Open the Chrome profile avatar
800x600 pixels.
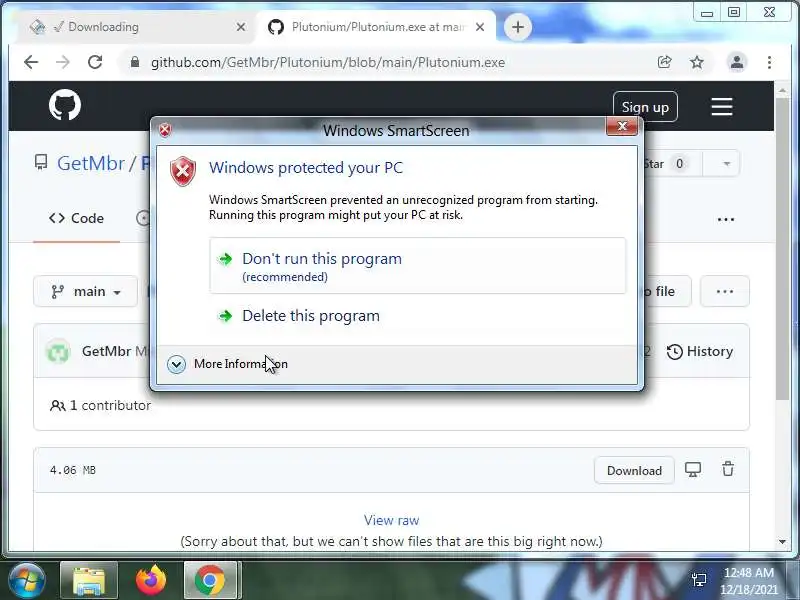(x=737, y=62)
